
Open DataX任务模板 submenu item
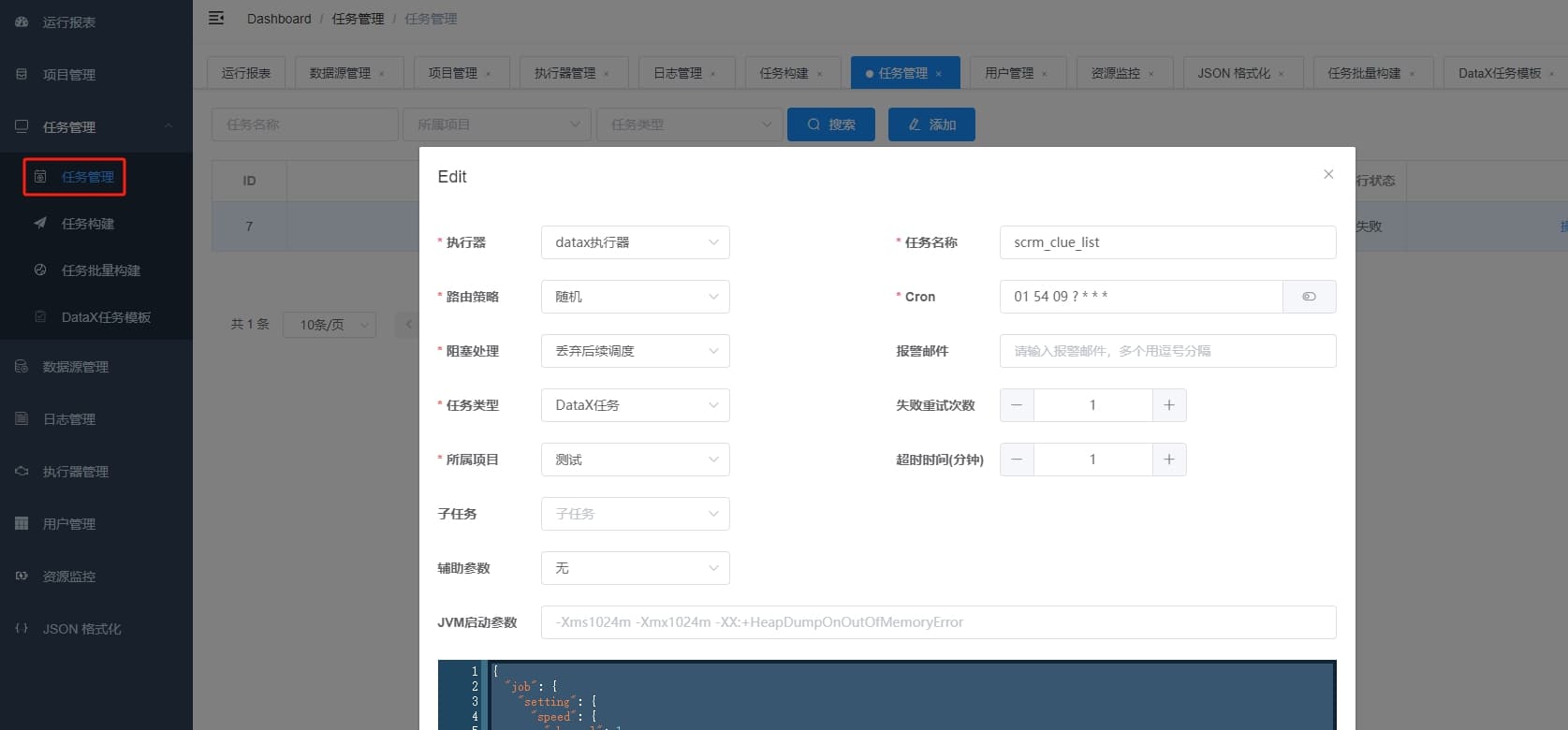pos(96,317)
